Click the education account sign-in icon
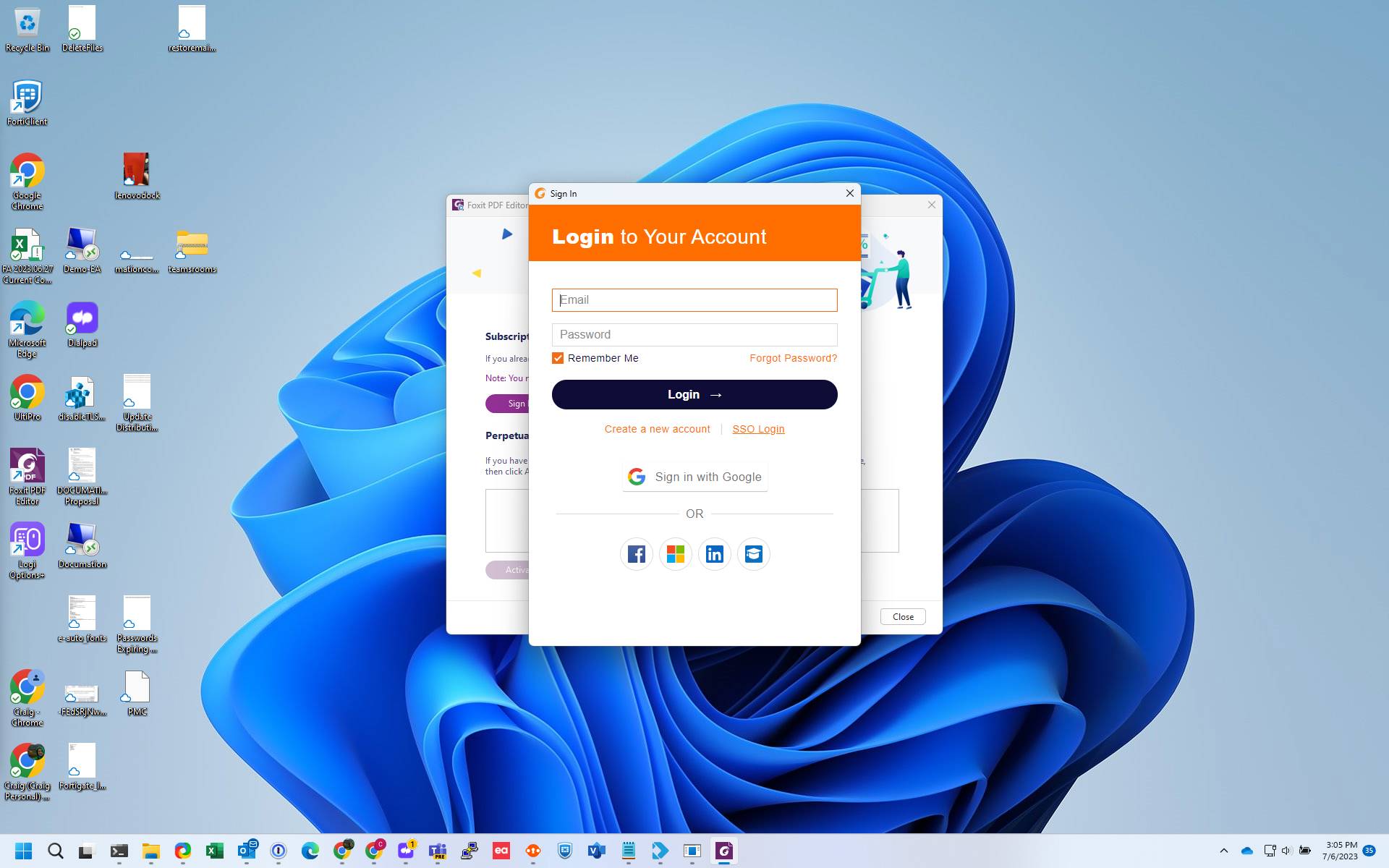 754,554
